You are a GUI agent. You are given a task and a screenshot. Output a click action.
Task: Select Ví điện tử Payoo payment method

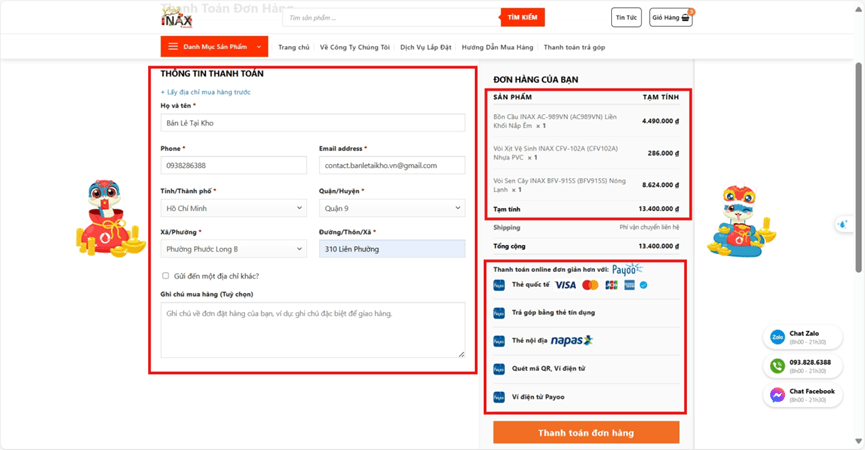(538, 397)
